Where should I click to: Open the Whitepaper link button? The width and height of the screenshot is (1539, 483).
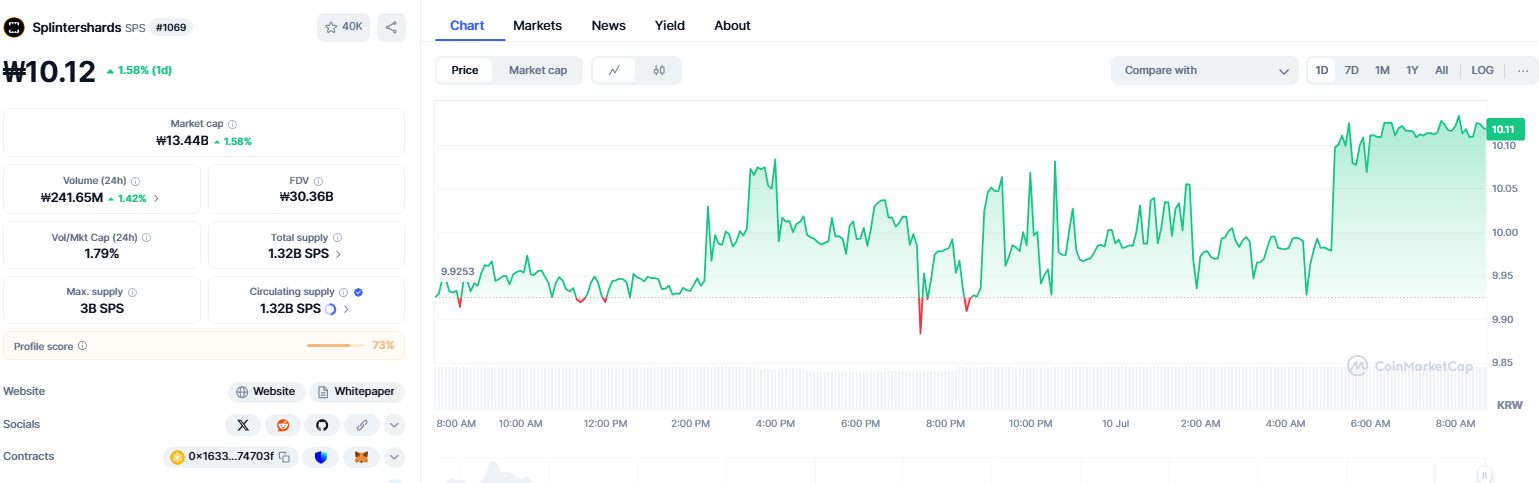pyautogui.click(x=357, y=392)
